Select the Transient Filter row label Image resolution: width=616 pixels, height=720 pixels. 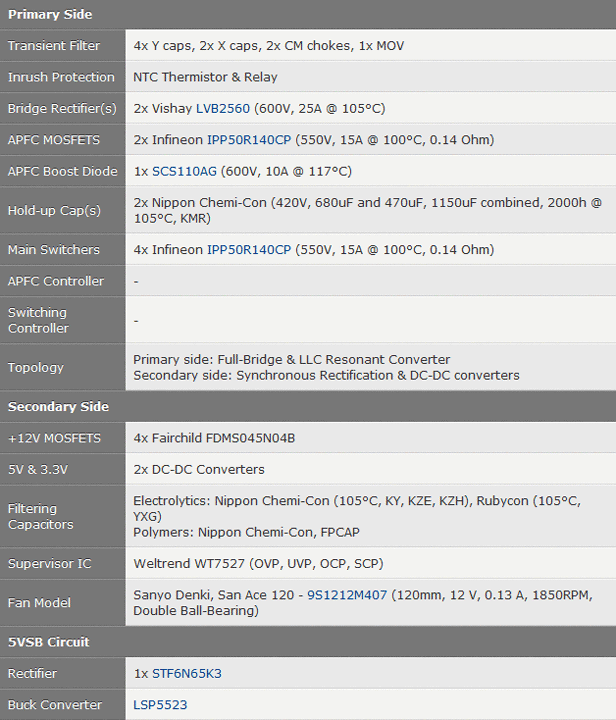(x=54, y=46)
